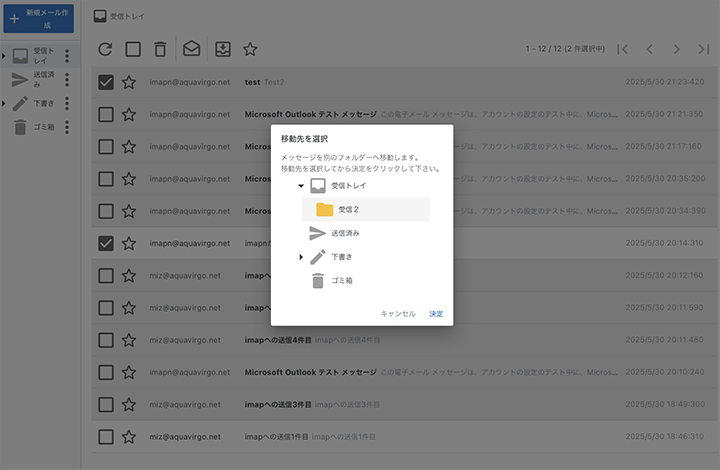Click the 受信トレイ header label above the toolbar
Viewport: 720px width, 470px height.
pos(127,17)
